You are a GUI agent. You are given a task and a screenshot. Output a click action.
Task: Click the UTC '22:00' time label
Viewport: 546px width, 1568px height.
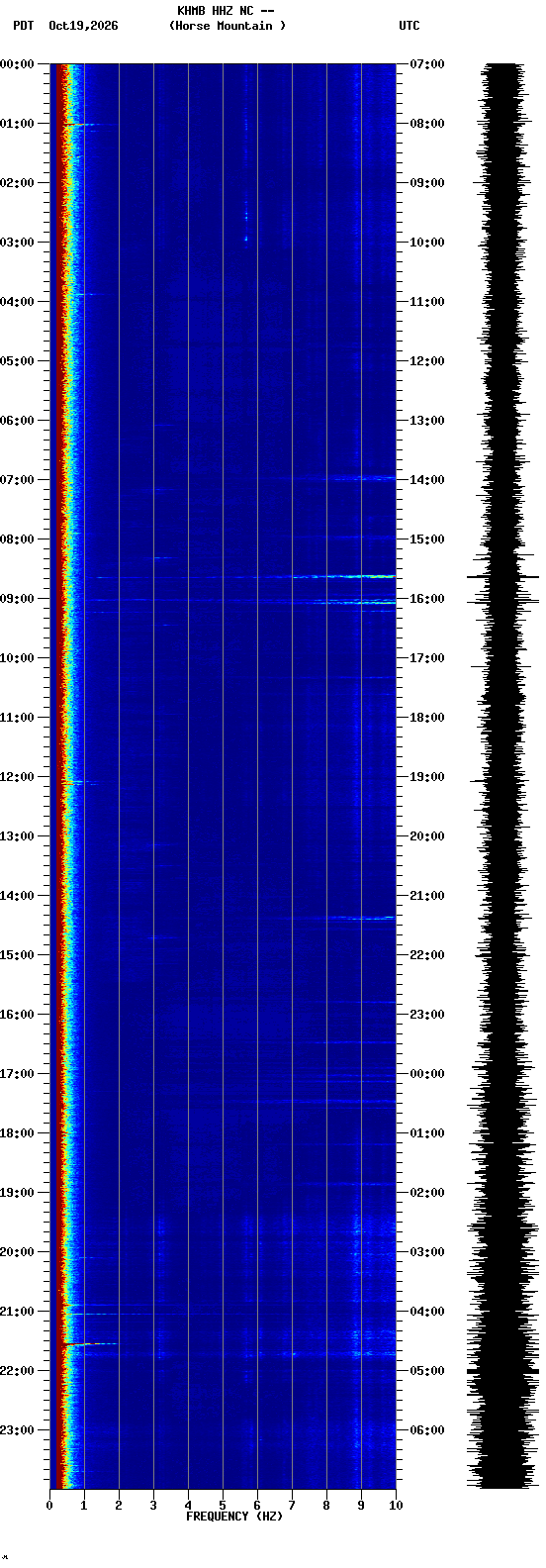click(427, 955)
